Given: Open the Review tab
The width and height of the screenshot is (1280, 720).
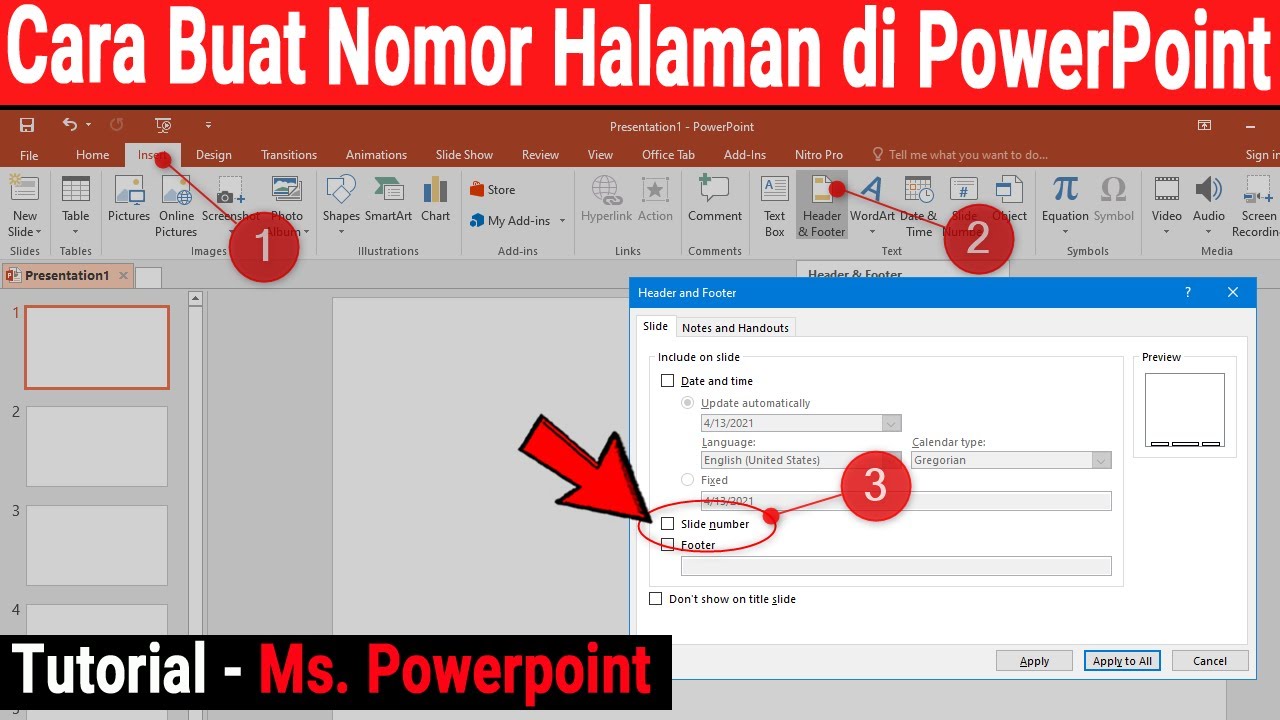Looking at the screenshot, I should pyautogui.click(x=540, y=155).
